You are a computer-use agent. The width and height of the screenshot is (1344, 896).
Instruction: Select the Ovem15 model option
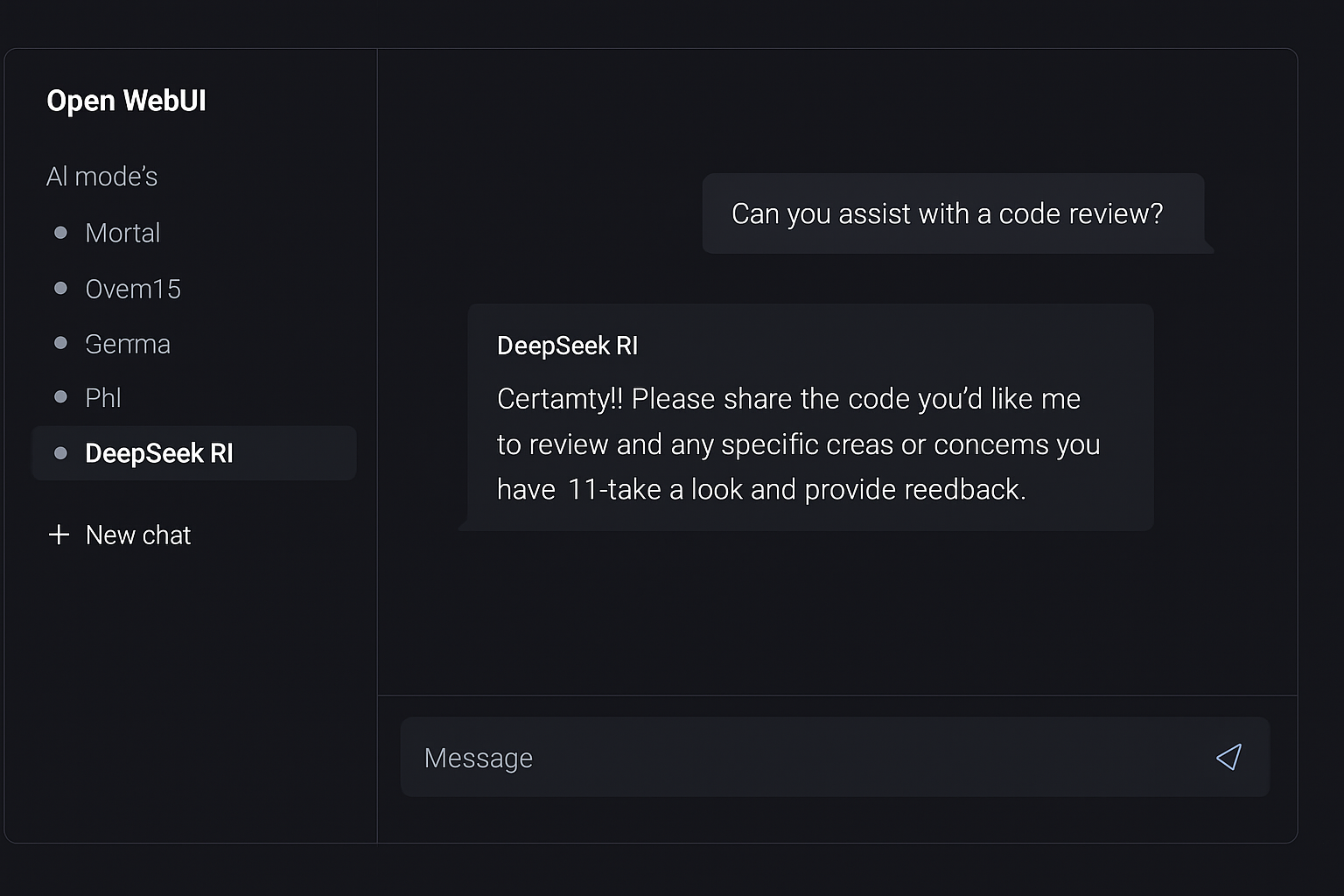click(x=133, y=288)
